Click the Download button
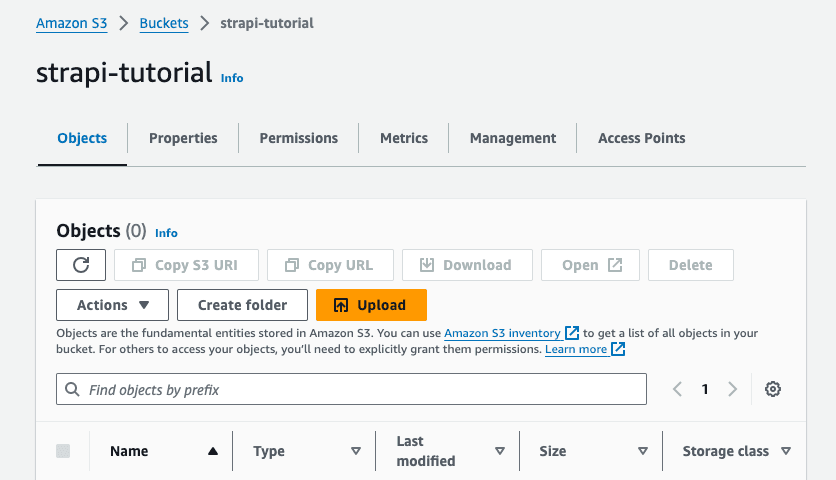Screen dimensions: 836x480 pyautogui.click(x=468, y=265)
